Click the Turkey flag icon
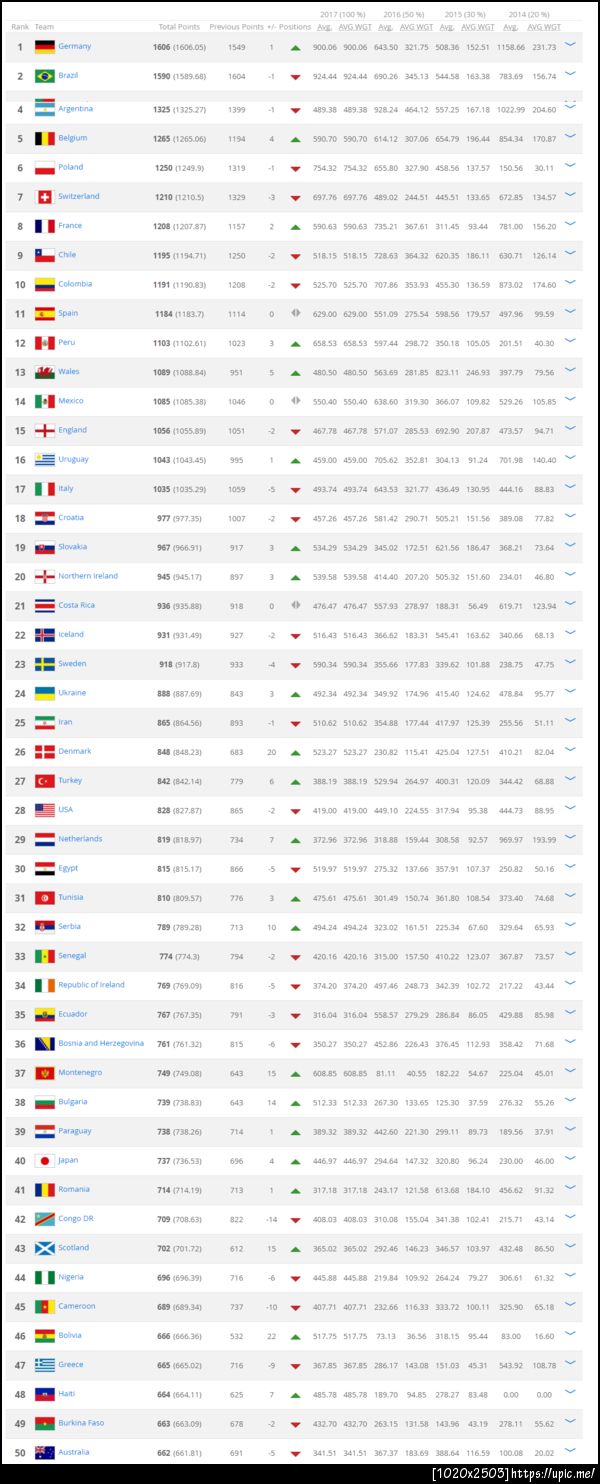Viewport: 600px width, 1484px height. pos(44,781)
